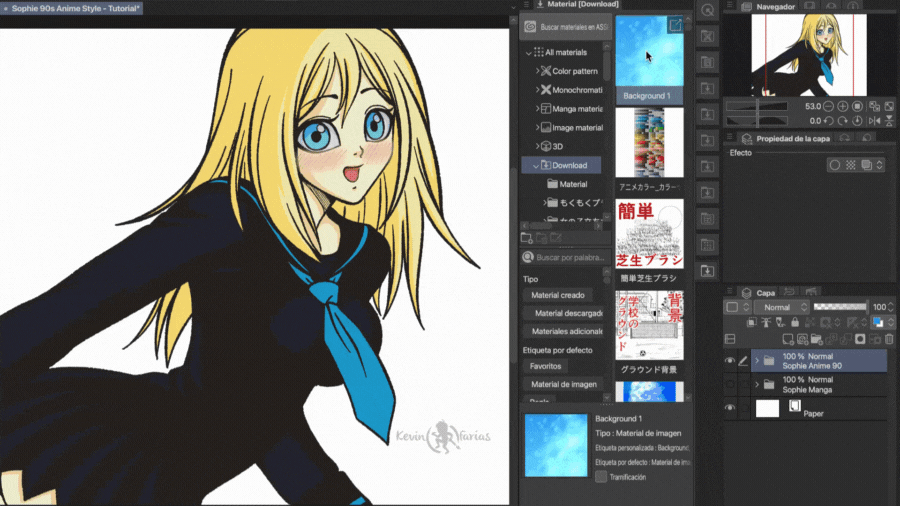Click layer color effect icon in Efecto
Image resolution: width=900 pixels, height=506 pixels.
(867, 165)
